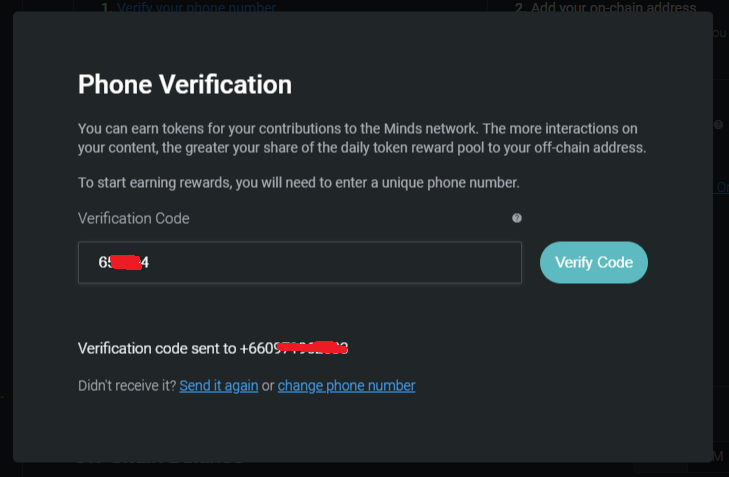The width and height of the screenshot is (729, 477).
Task: Click the cut-off button at bottom right corner
Action: tap(719, 457)
